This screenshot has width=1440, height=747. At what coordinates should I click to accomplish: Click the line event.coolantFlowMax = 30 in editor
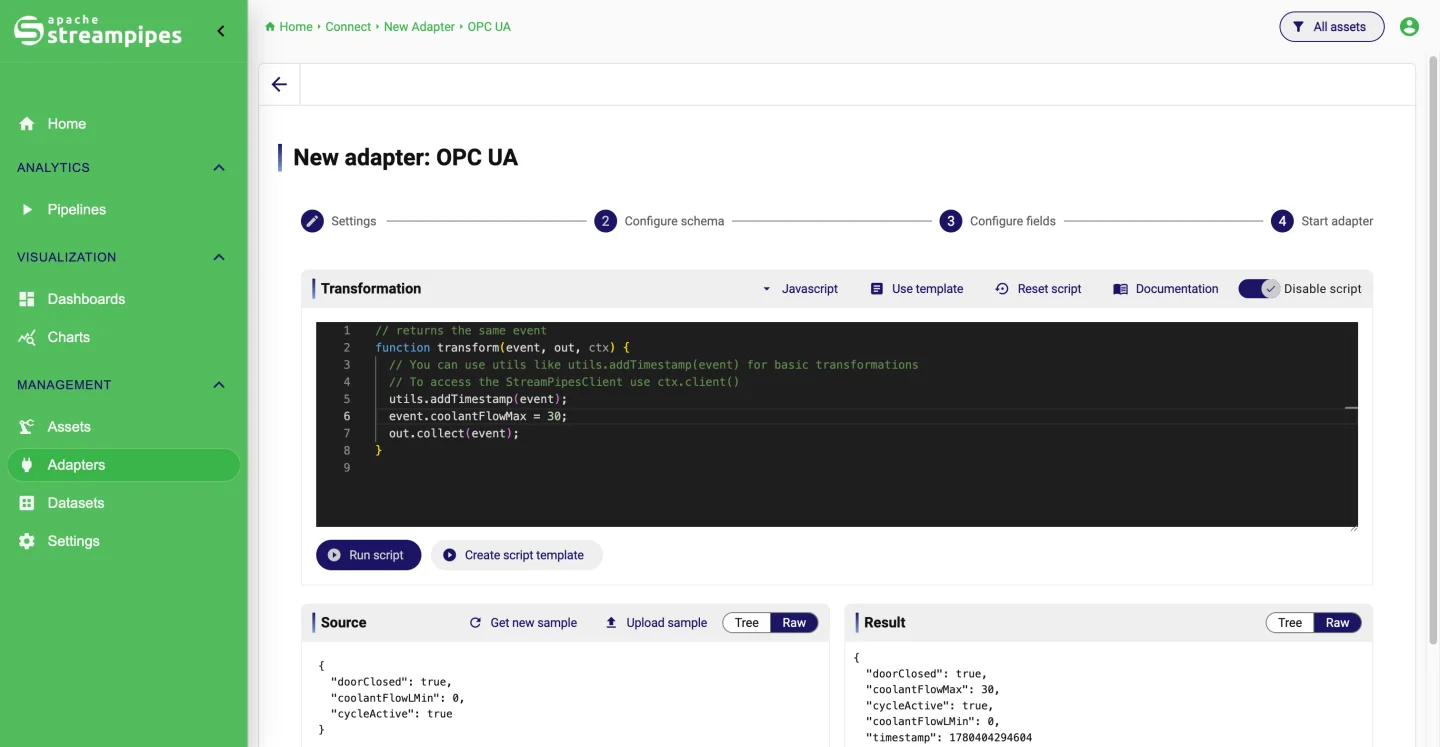(478, 416)
